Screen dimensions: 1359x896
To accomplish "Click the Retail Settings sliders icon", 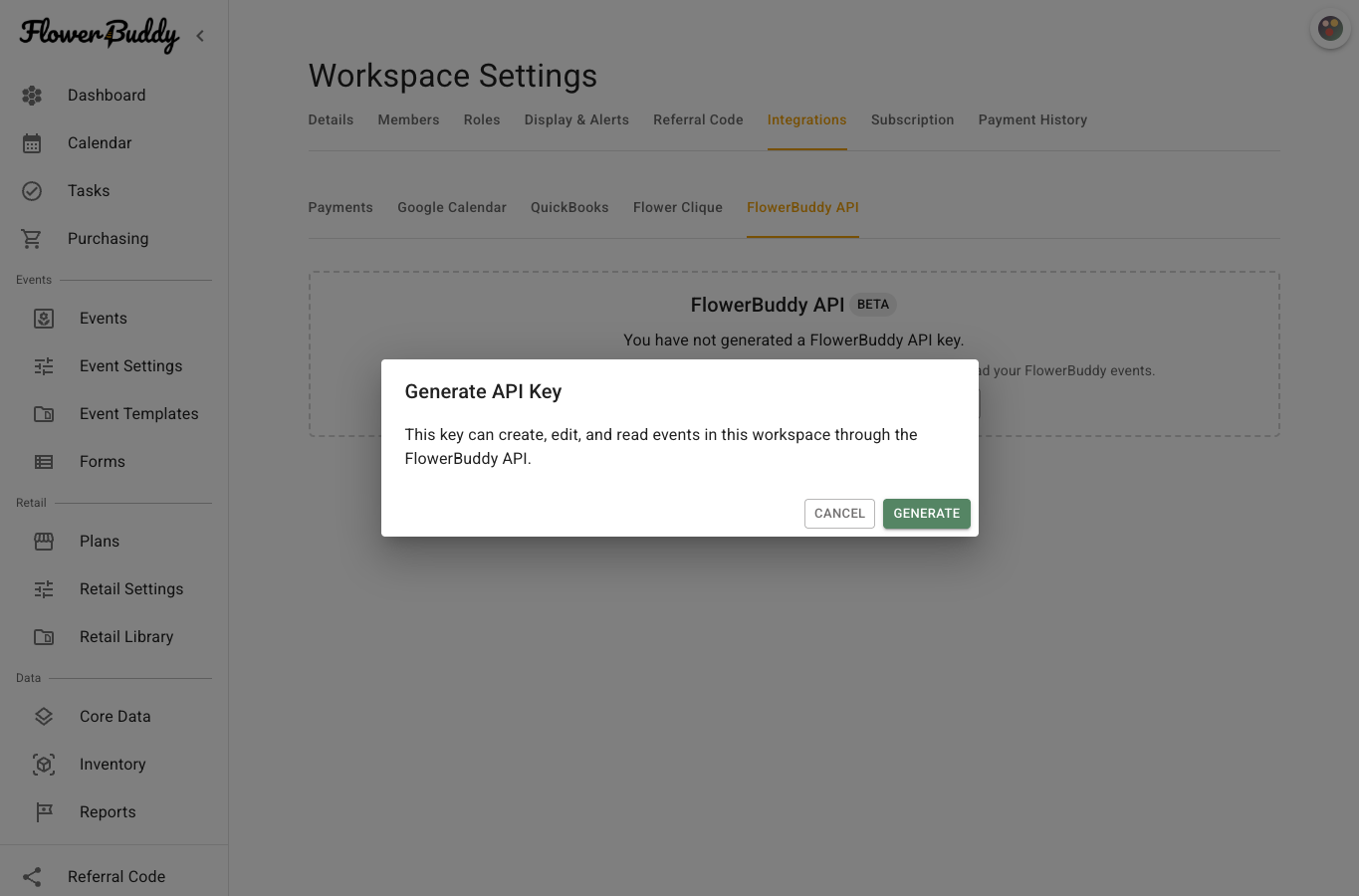I will 44,589.
